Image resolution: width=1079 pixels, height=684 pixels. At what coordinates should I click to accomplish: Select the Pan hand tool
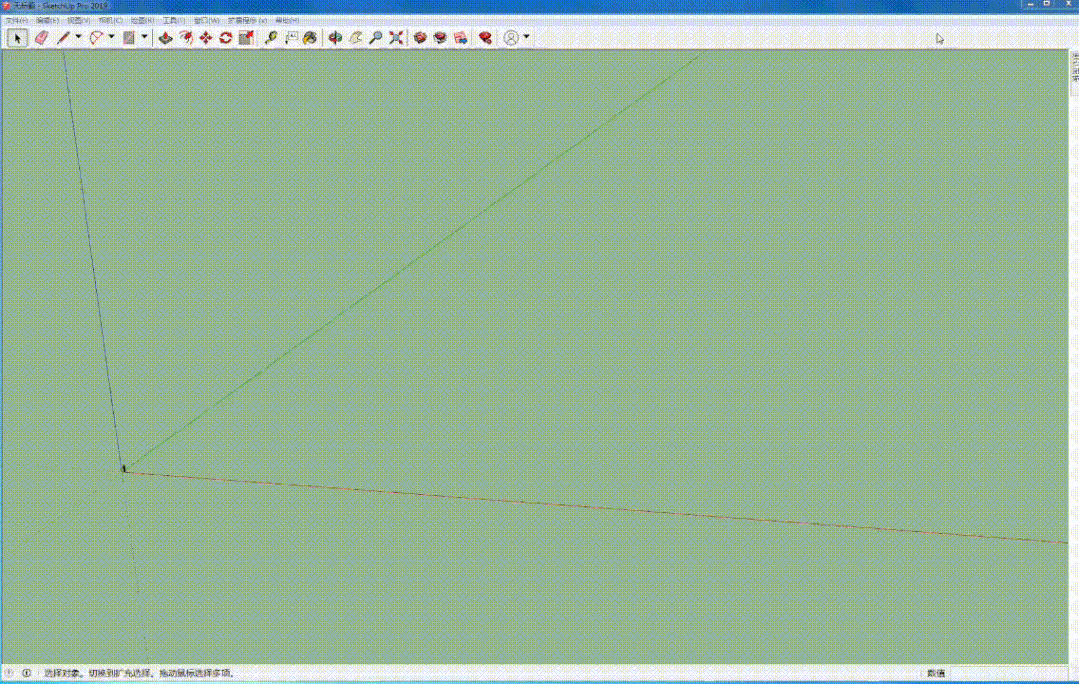pyautogui.click(x=356, y=38)
